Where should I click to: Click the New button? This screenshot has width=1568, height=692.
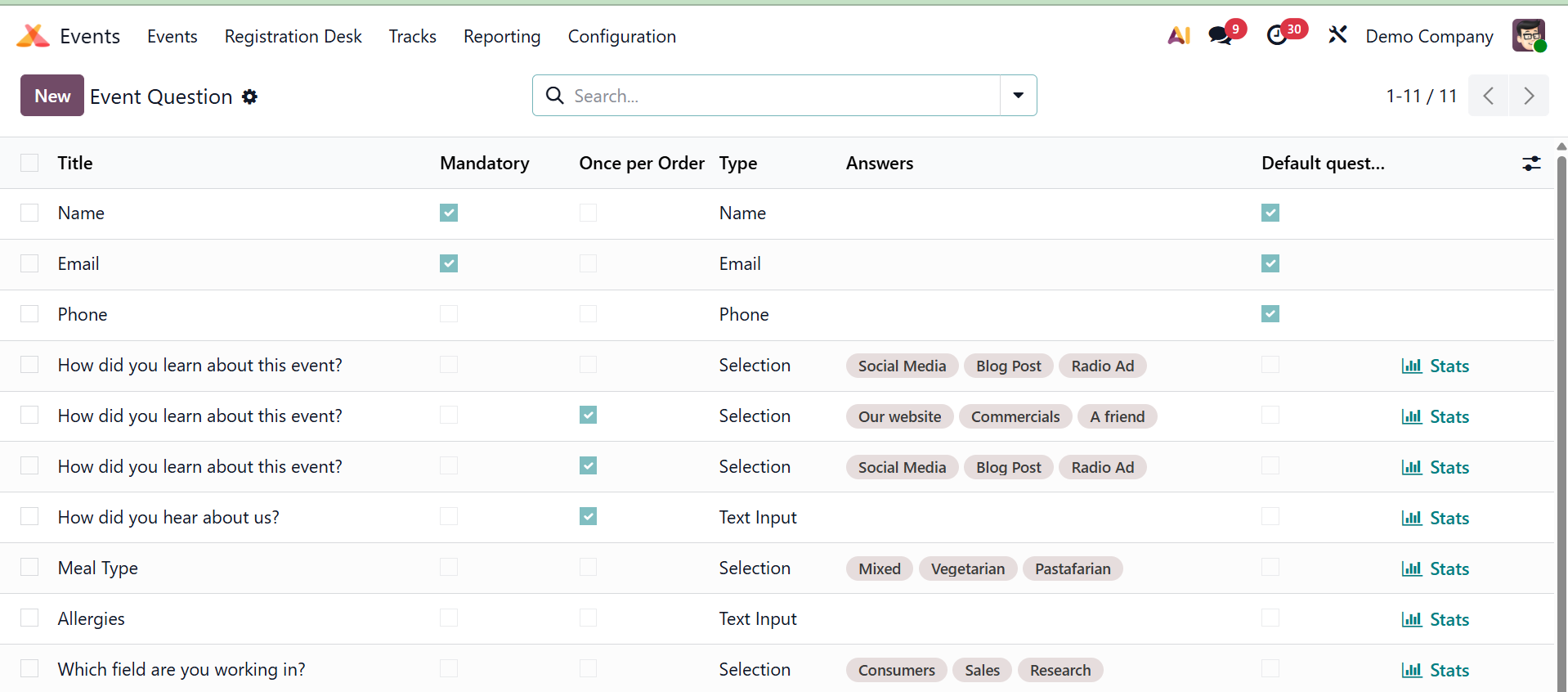click(x=52, y=96)
